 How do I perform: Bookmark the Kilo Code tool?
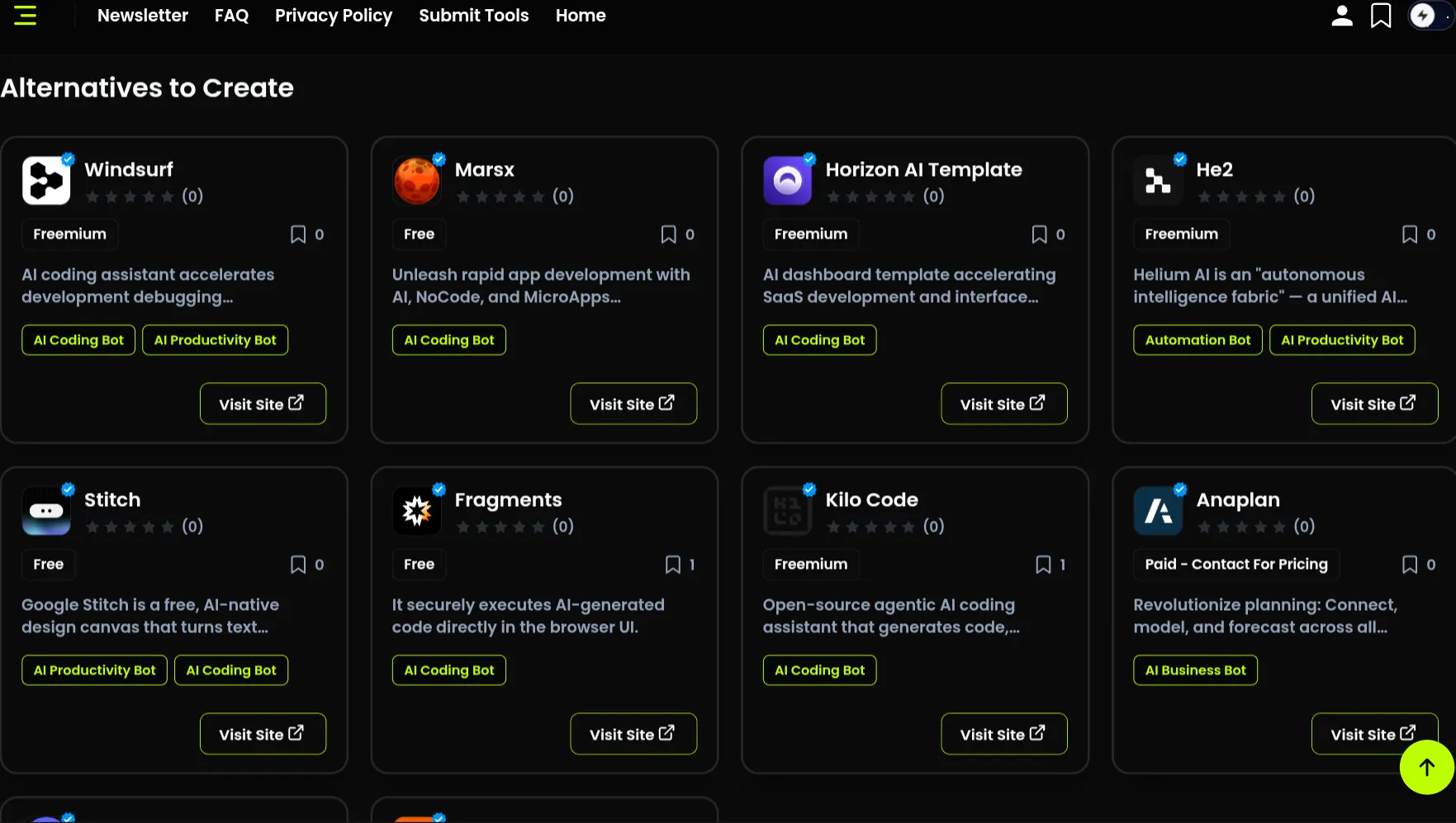(1044, 565)
